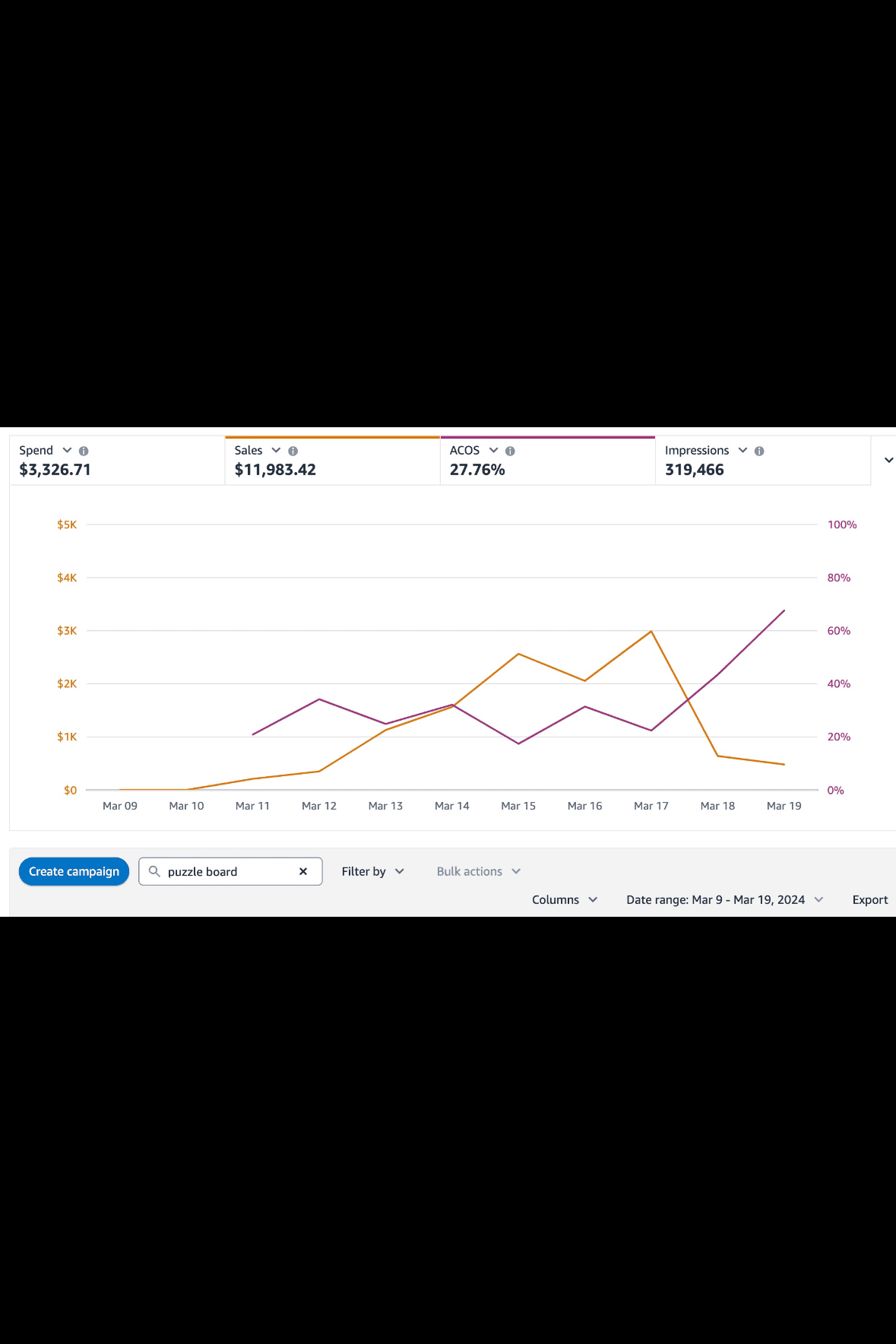896x1344 pixels.
Task: Collapse the metrics chart panel
Action: point(888,460)
